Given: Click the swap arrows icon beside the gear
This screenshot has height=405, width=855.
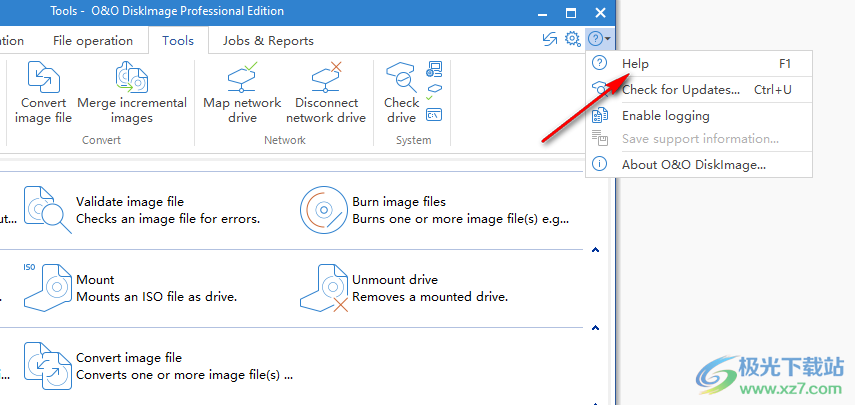Looking at the screenshot, I should pyautogui.click(x=550, y=39).
